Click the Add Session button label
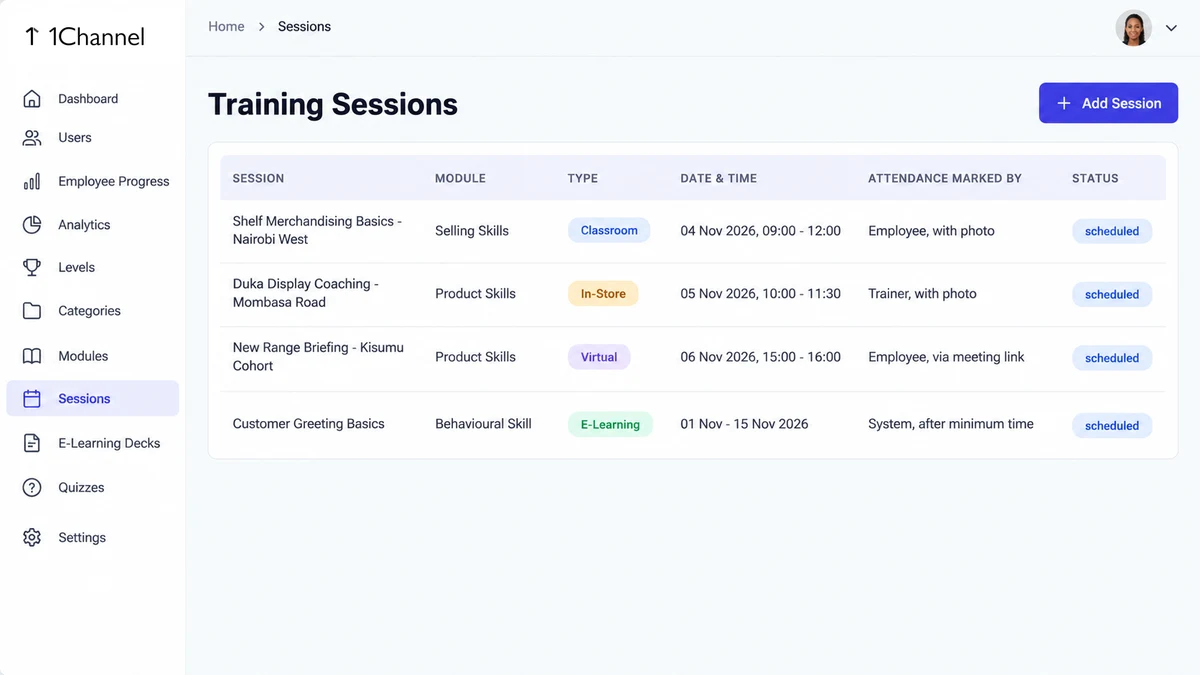The width and height of the screenshot is (1200, 675). [x=1122, y=103]
